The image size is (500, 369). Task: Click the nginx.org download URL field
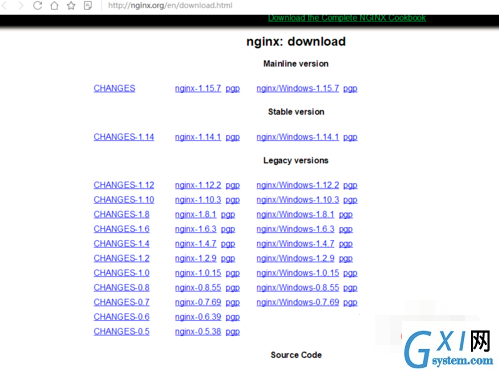tap(170, 5)
